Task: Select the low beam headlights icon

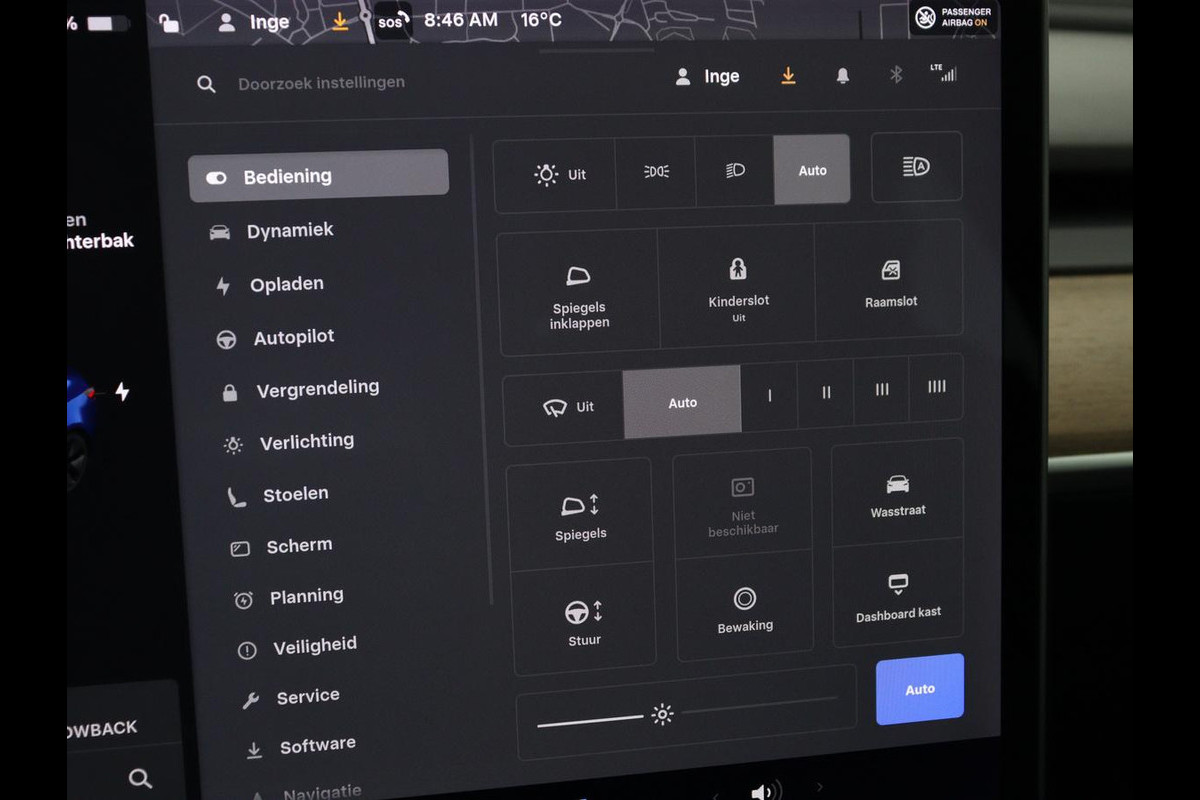Action: point(735,171)
